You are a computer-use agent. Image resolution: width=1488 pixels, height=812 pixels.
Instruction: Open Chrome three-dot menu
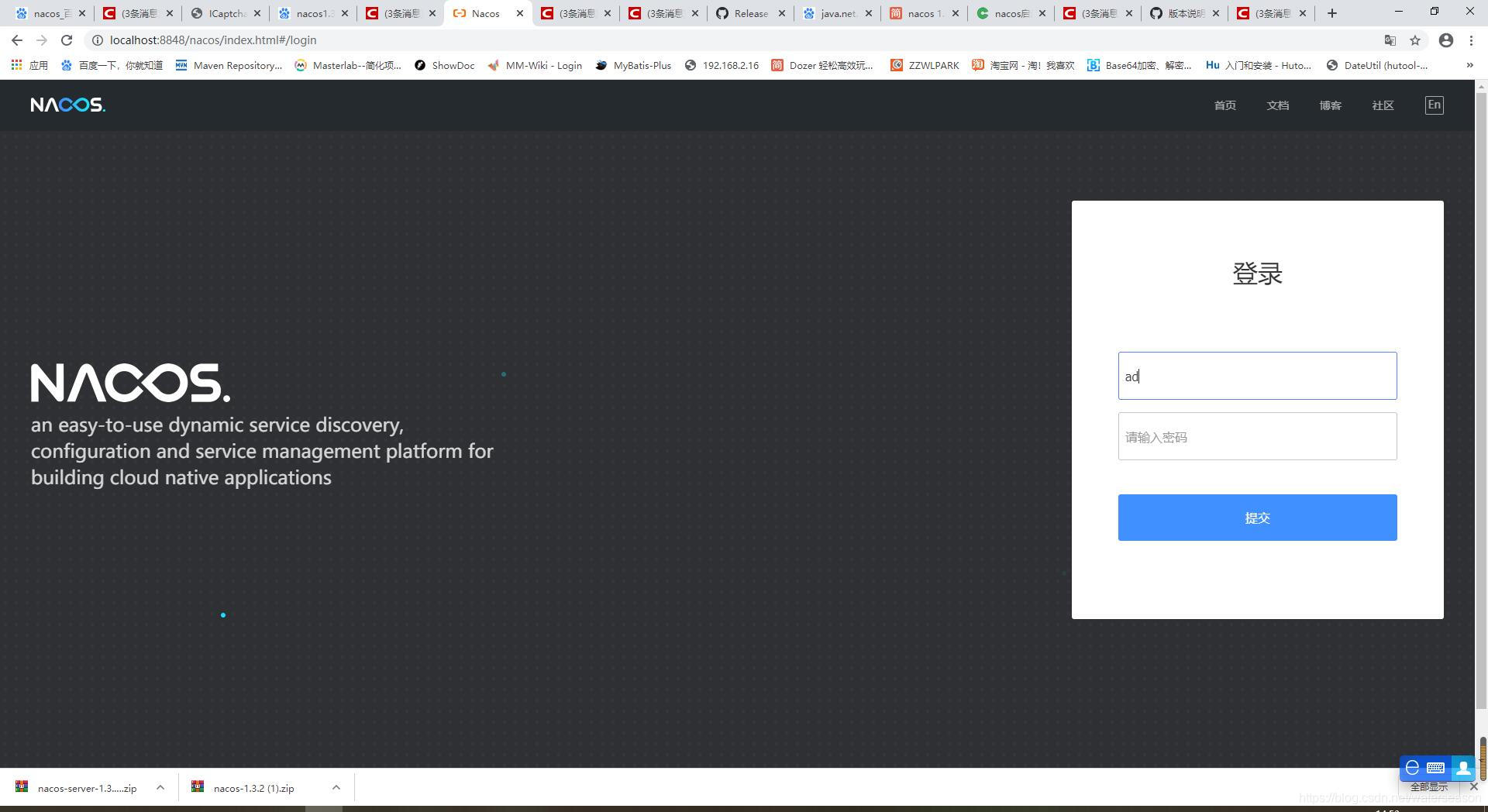1471,40
